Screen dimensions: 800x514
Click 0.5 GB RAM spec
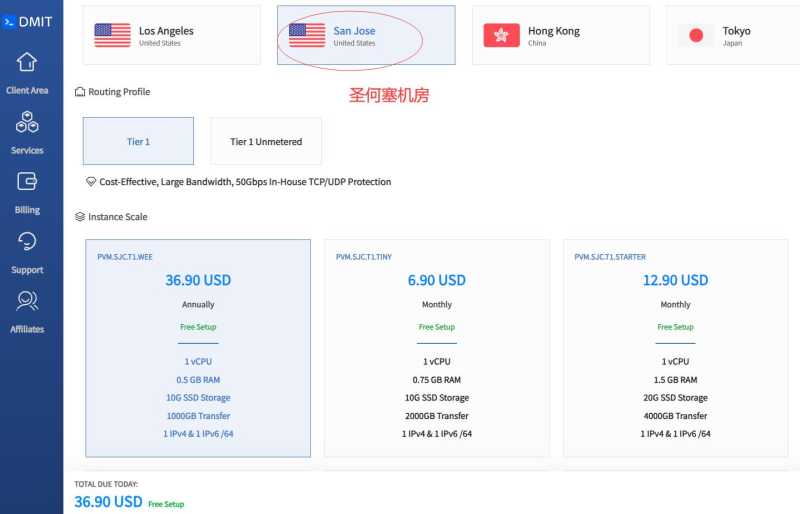198,380
